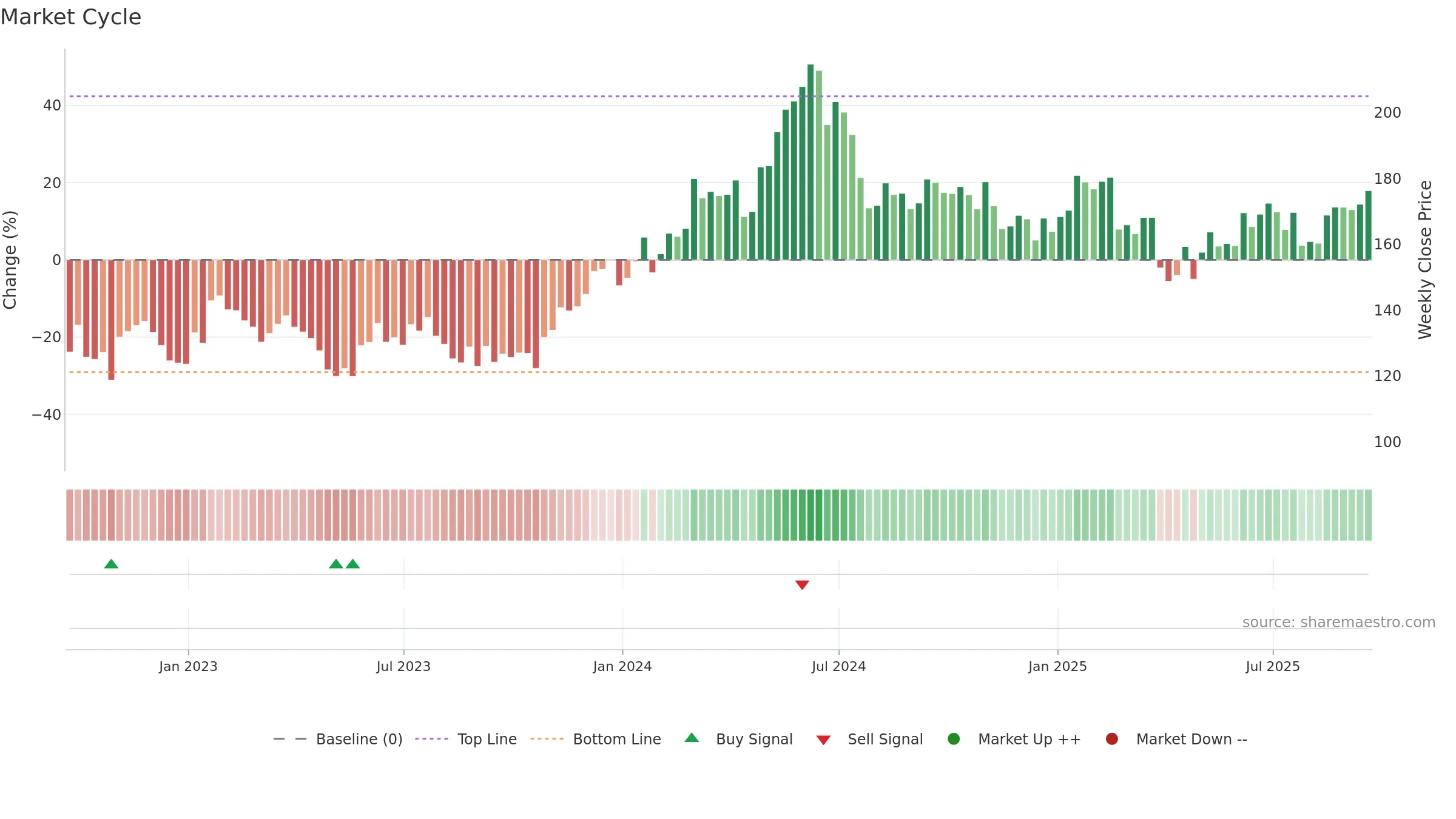Click the Market Cycle chart title
The image size is (1456, 819).
click(x=71, y=17)
